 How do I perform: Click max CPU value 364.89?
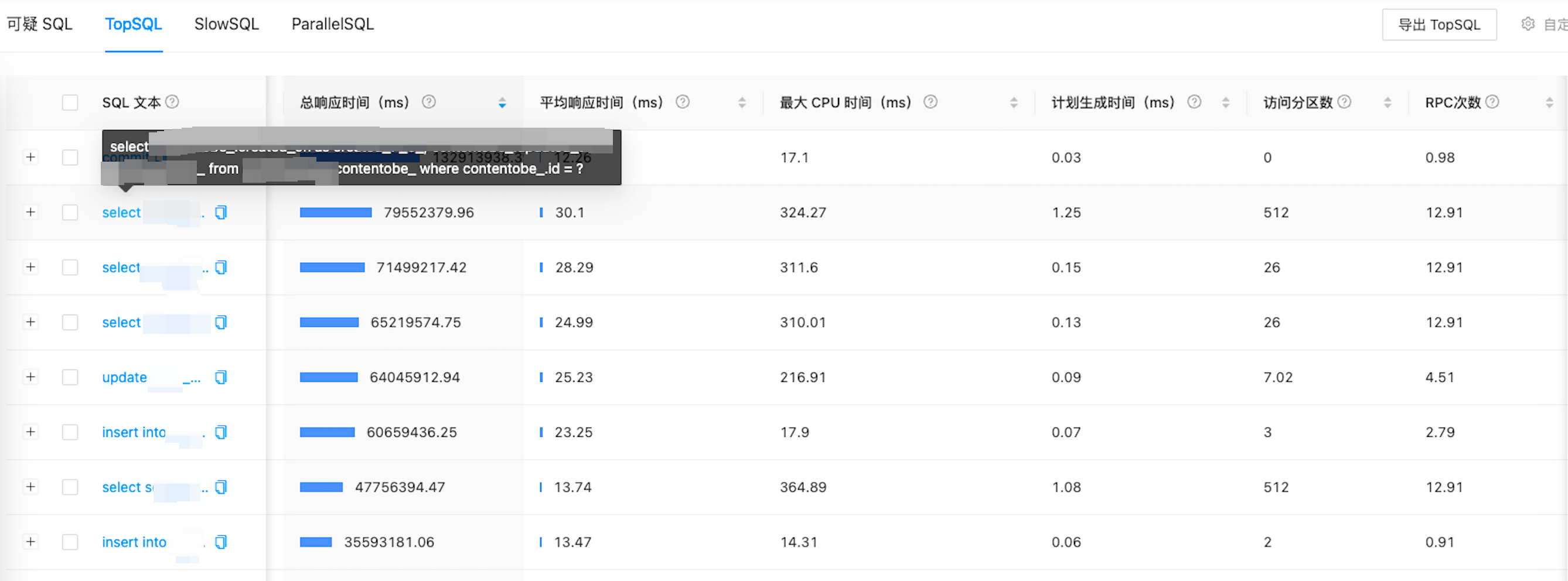point(803,487)
